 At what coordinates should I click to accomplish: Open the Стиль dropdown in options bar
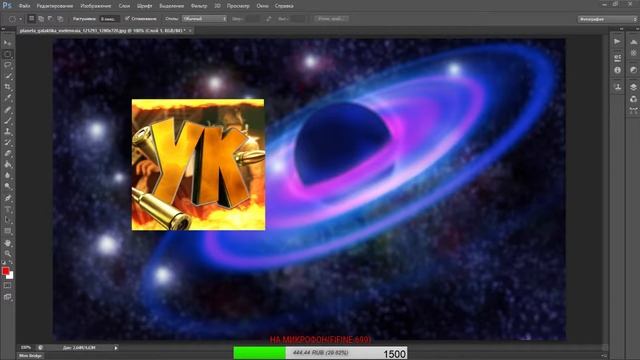(204, 19)
